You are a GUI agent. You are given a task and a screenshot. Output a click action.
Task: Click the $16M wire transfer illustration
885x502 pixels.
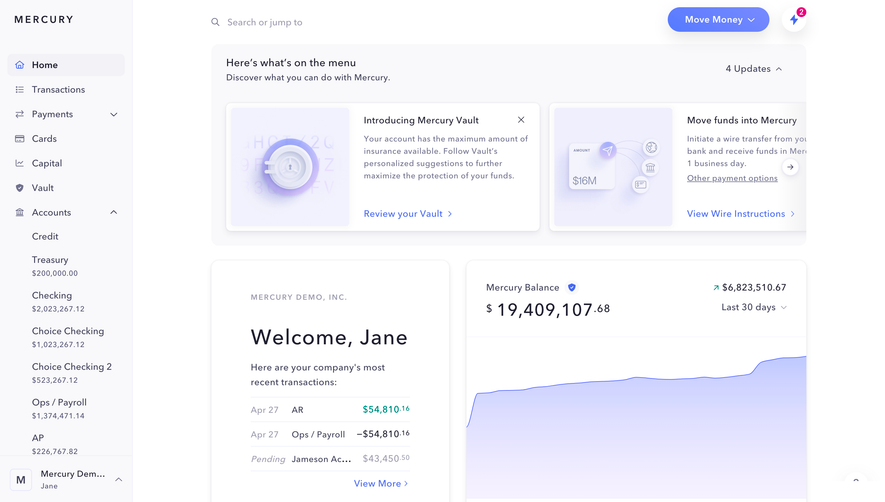[x=613, y=167]
